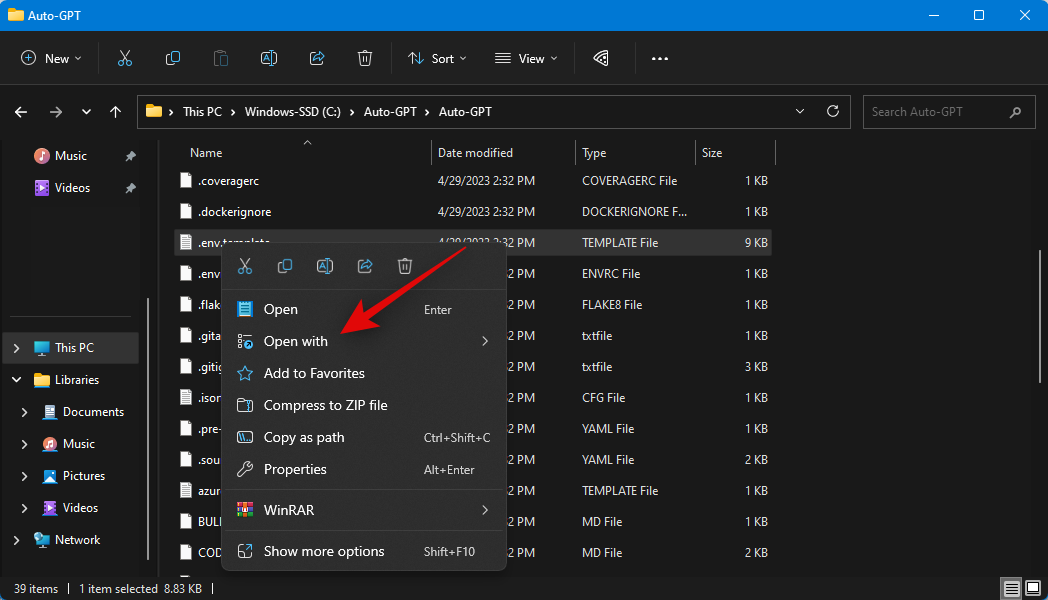Select Pictures under Libraries
1048x600 pixels.
pos(84,476)
